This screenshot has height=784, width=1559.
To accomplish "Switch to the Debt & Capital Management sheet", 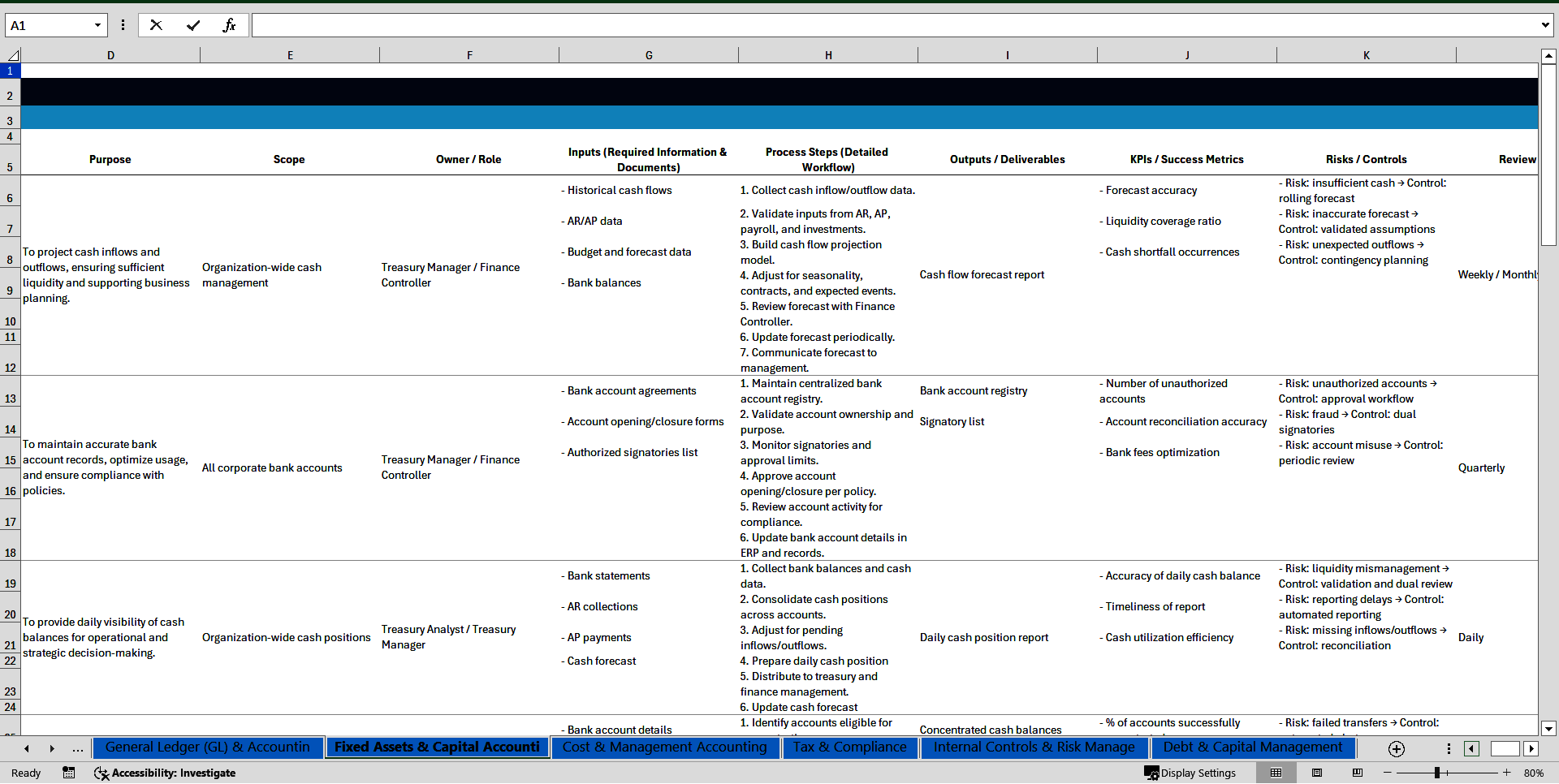I will pyautogui.click(x=1252, y=747).
